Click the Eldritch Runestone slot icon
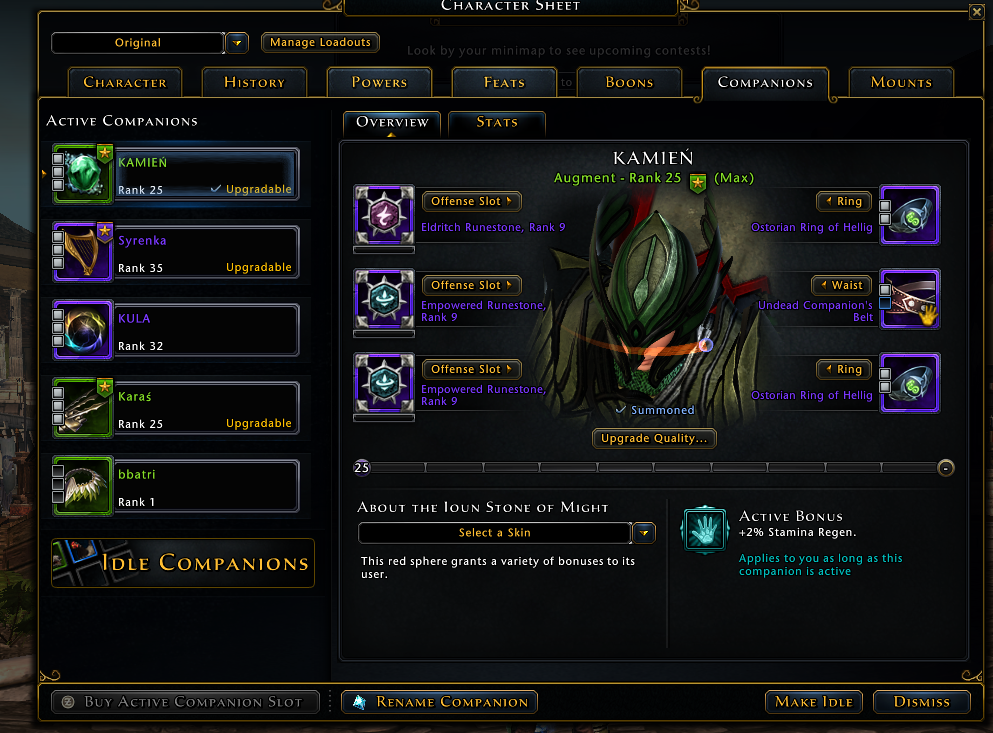993x733 pixels. [x=384, y=215]
